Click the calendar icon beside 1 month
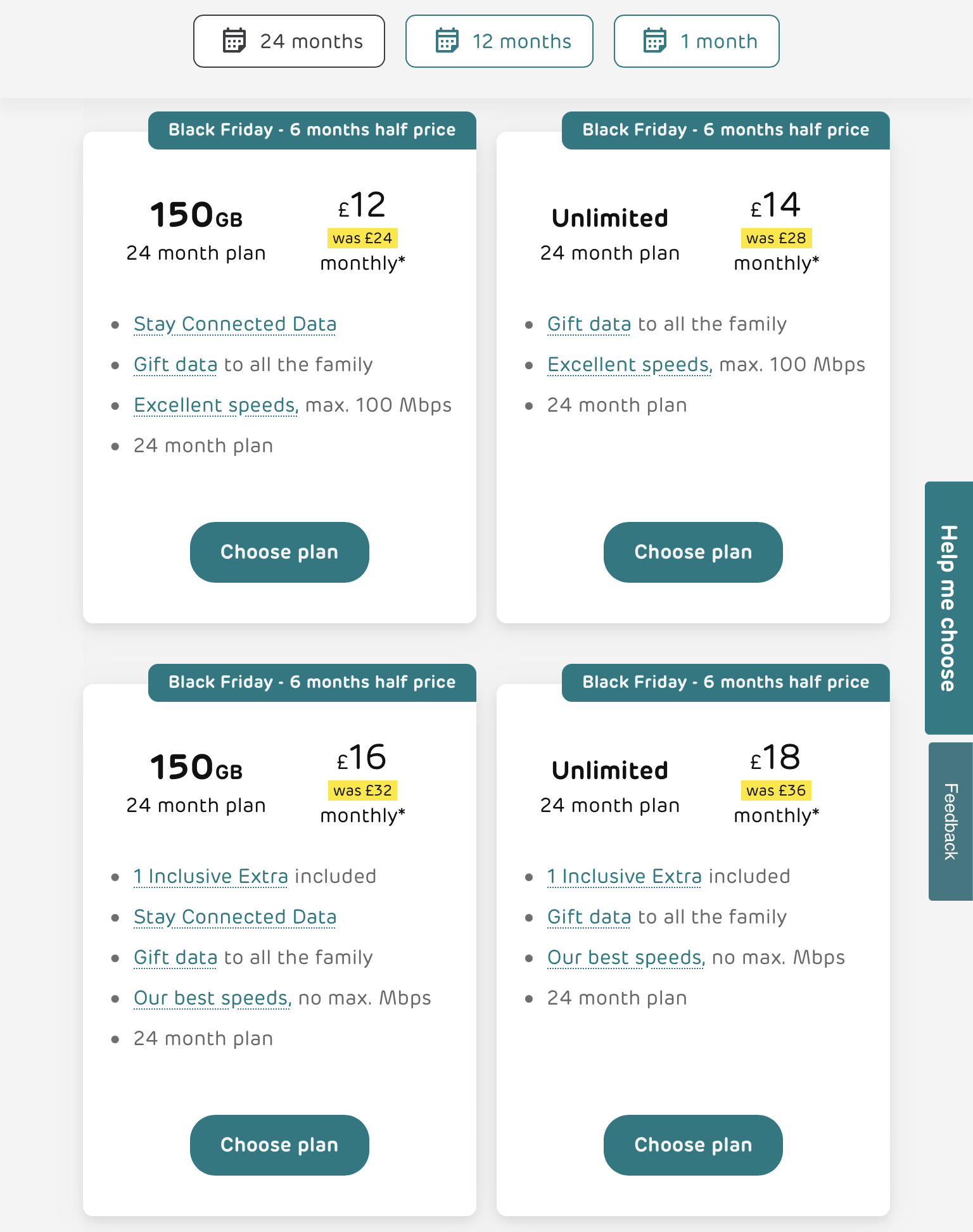This screenshot has height=1232, width=973. (654, 41)
